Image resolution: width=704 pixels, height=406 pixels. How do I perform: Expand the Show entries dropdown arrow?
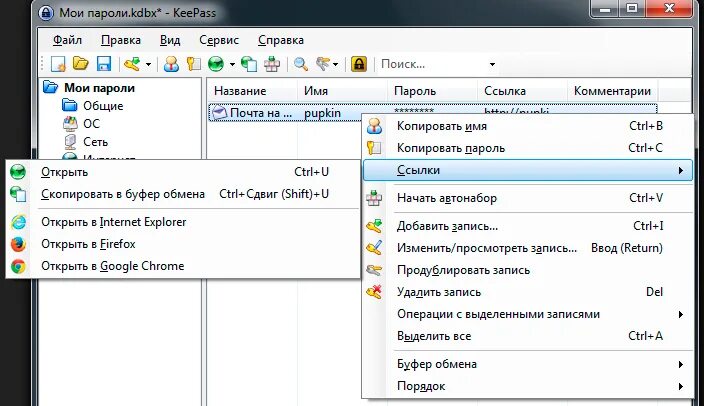click(335, 64)
